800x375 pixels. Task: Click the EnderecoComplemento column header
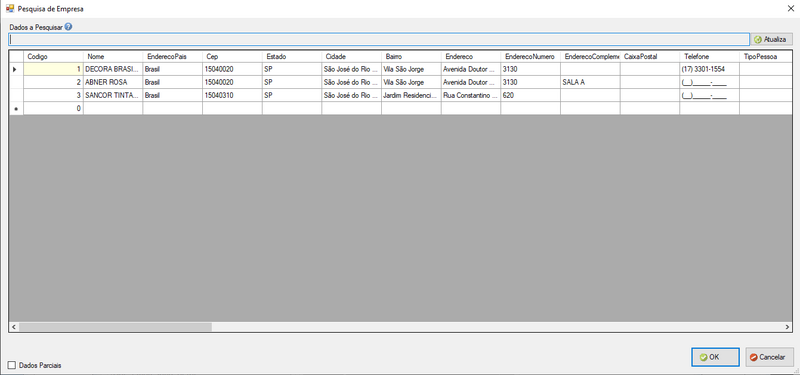[x=590, y=57]
